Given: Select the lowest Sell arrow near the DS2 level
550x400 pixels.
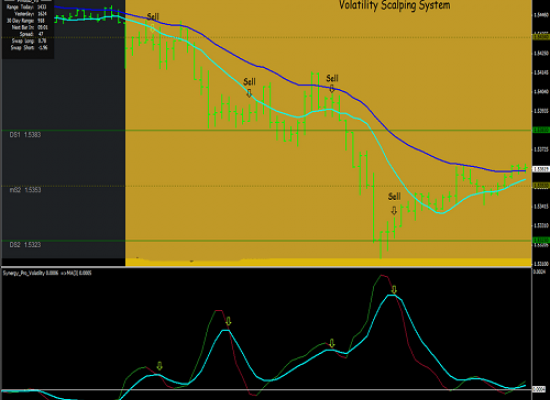Looking at the screenshot, I should [394, 210].
